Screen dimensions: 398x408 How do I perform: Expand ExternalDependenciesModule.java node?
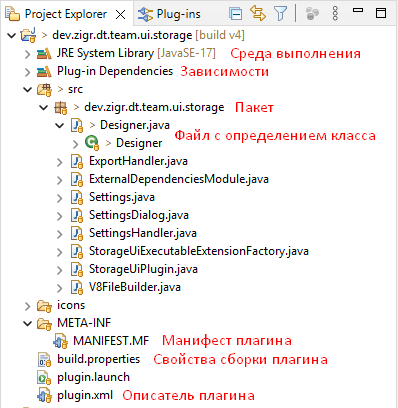point(60,180)
